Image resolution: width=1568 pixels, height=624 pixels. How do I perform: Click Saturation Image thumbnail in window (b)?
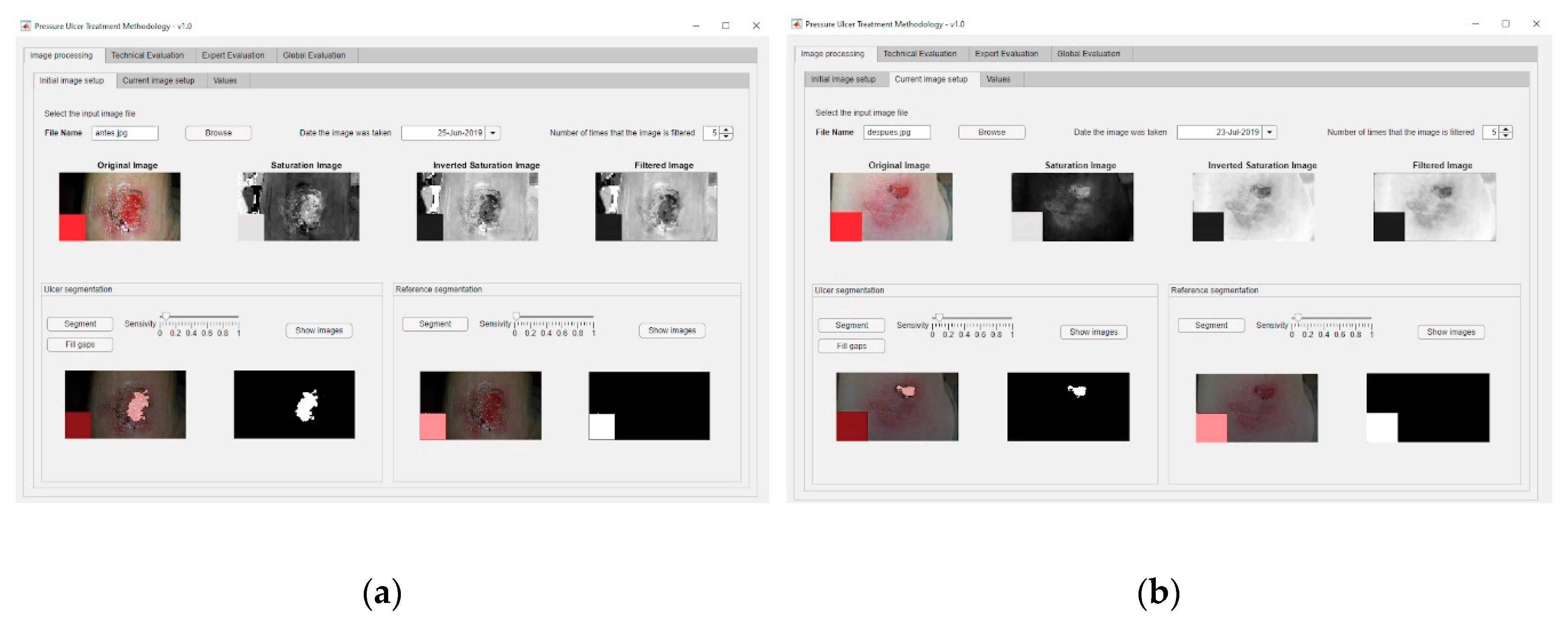(1073, 207)
